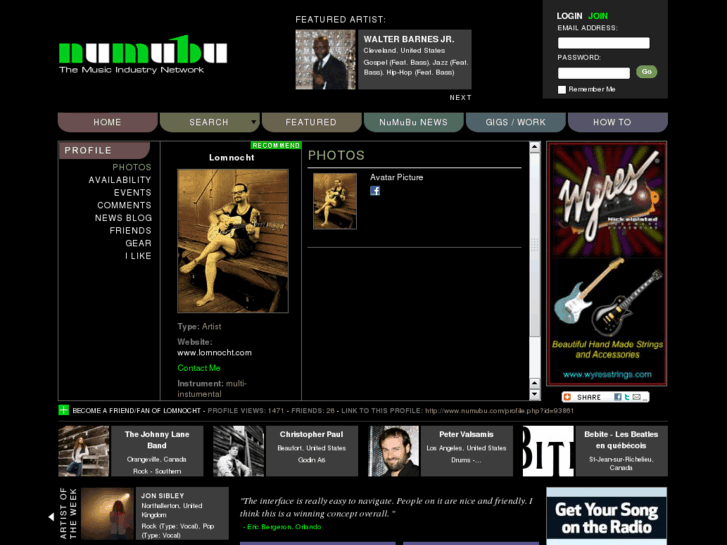Screen dimensions: 727x545
Task: Click the numubu logo
Action: (x=143, y=54)
